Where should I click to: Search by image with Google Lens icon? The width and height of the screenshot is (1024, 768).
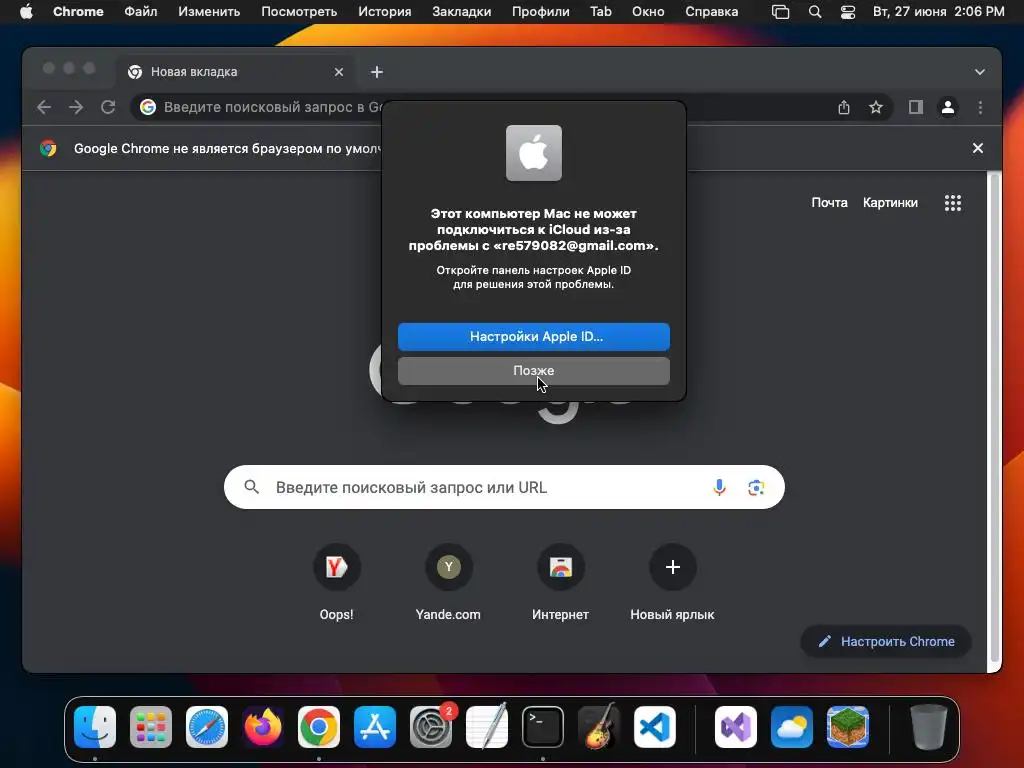point(756,487)
